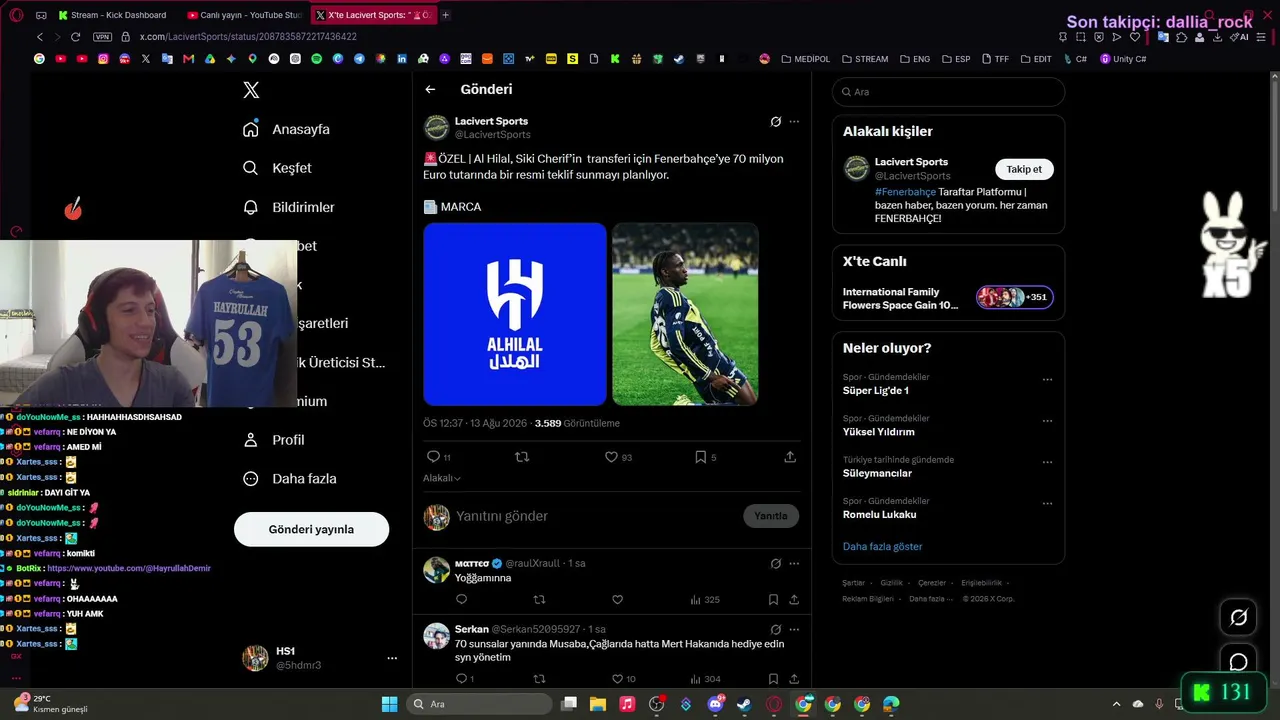
Task: Repost the Yoğğamınna reply
Action: tap(539, 600)
